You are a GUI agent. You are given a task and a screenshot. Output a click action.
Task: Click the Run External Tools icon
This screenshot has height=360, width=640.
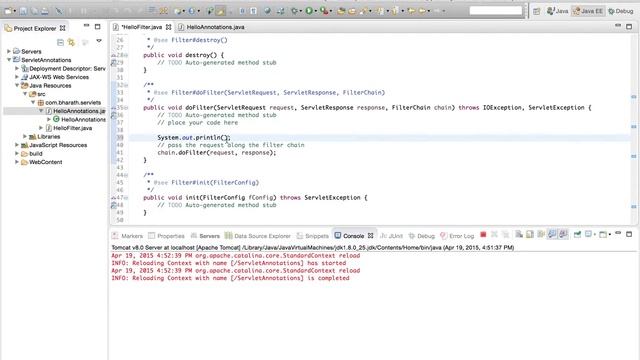pos(324,11)
